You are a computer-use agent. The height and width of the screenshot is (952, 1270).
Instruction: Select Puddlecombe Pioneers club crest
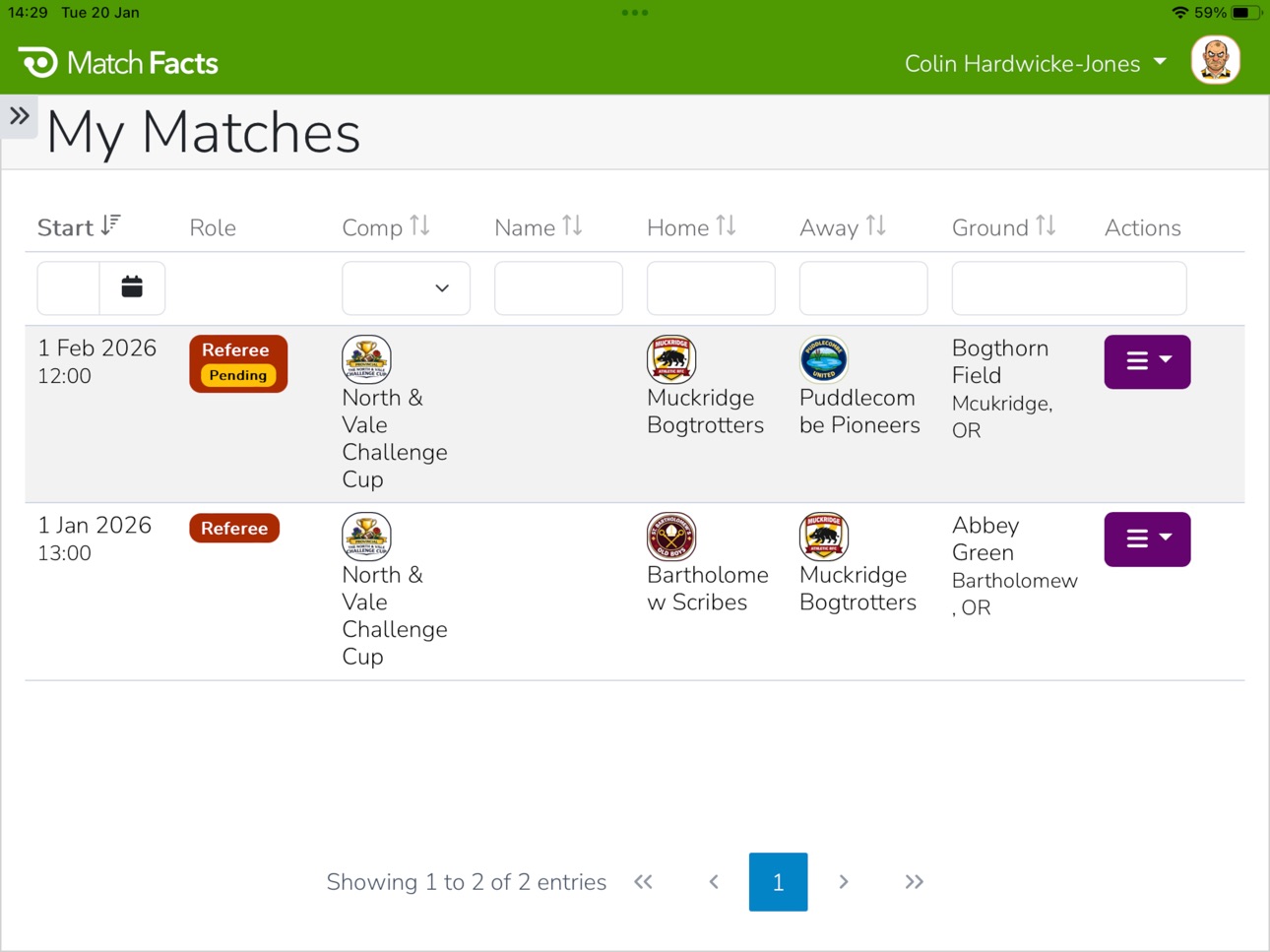(824, 358)
